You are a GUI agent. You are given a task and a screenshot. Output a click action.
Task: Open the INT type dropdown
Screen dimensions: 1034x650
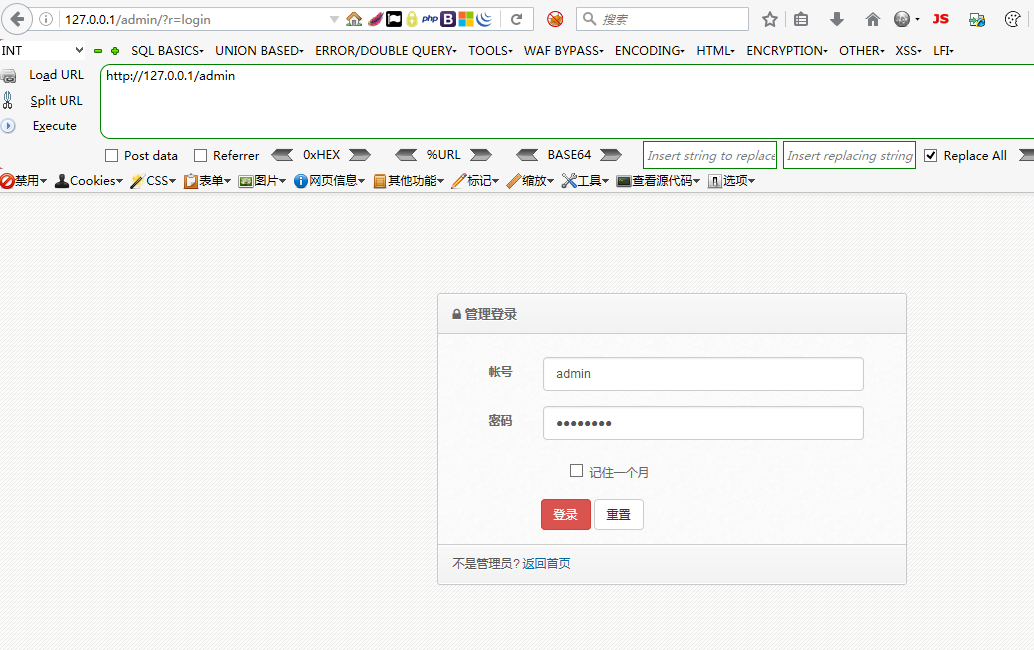tap(43, 51)
